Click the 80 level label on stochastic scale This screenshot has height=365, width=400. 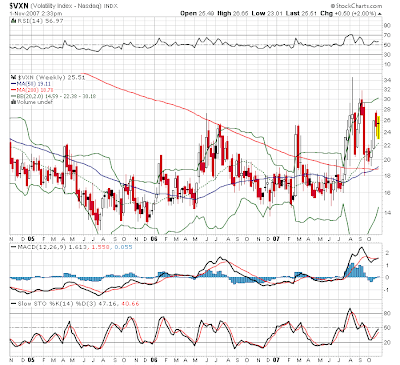click(387, 314)
